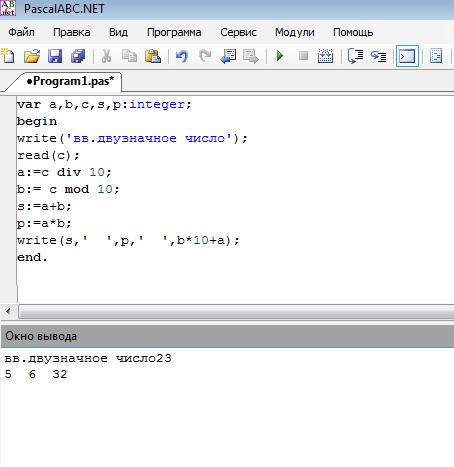454x467 pixels.
Task: Copy selection with the copy icon
Action: click(129, 56)
